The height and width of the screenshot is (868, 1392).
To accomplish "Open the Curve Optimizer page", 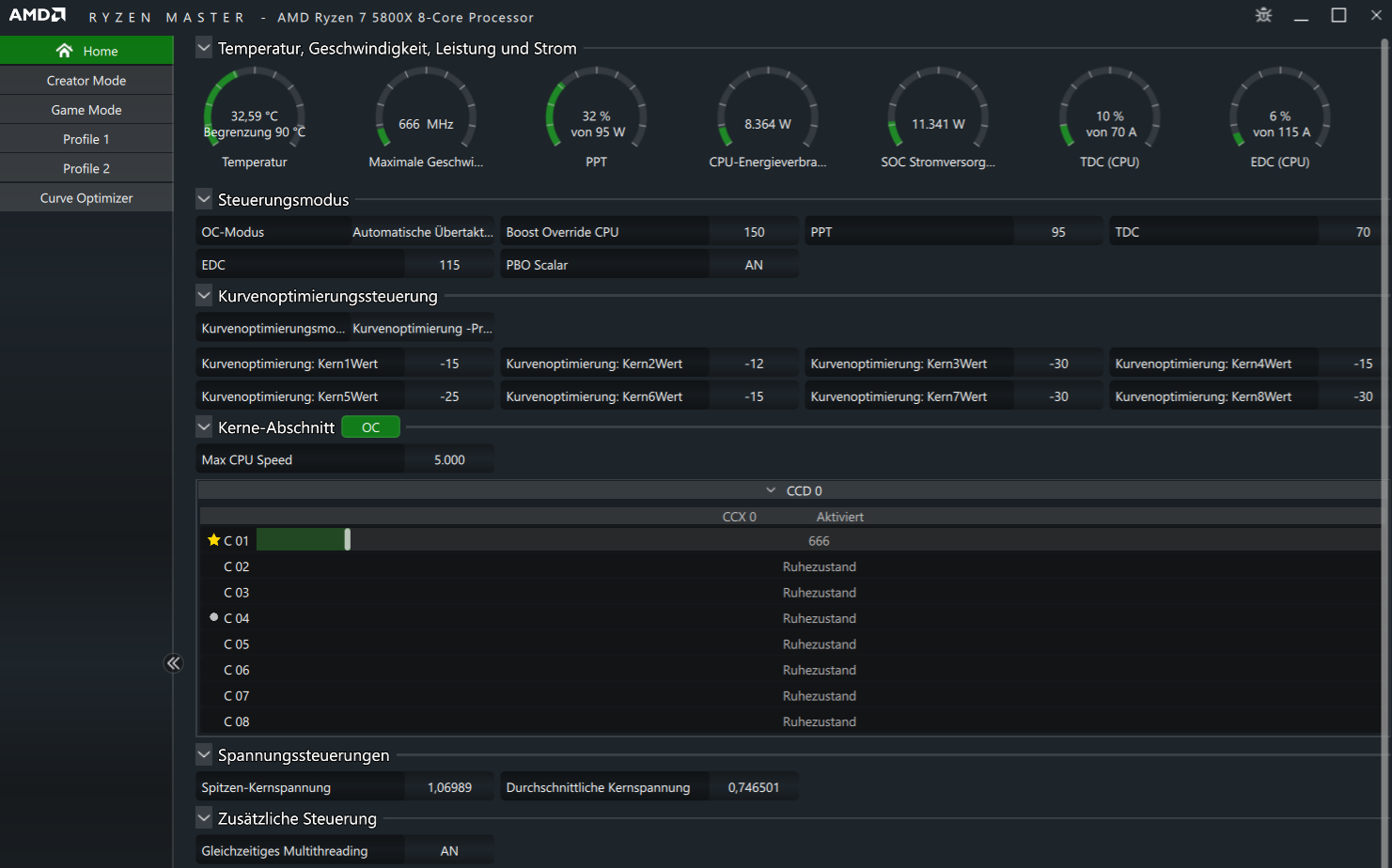I will (86, 198).
